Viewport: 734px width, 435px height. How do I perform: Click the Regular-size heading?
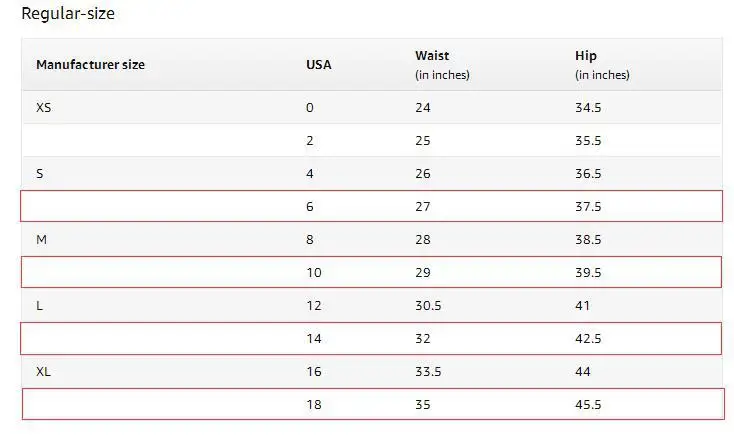(x=68, y=13)
